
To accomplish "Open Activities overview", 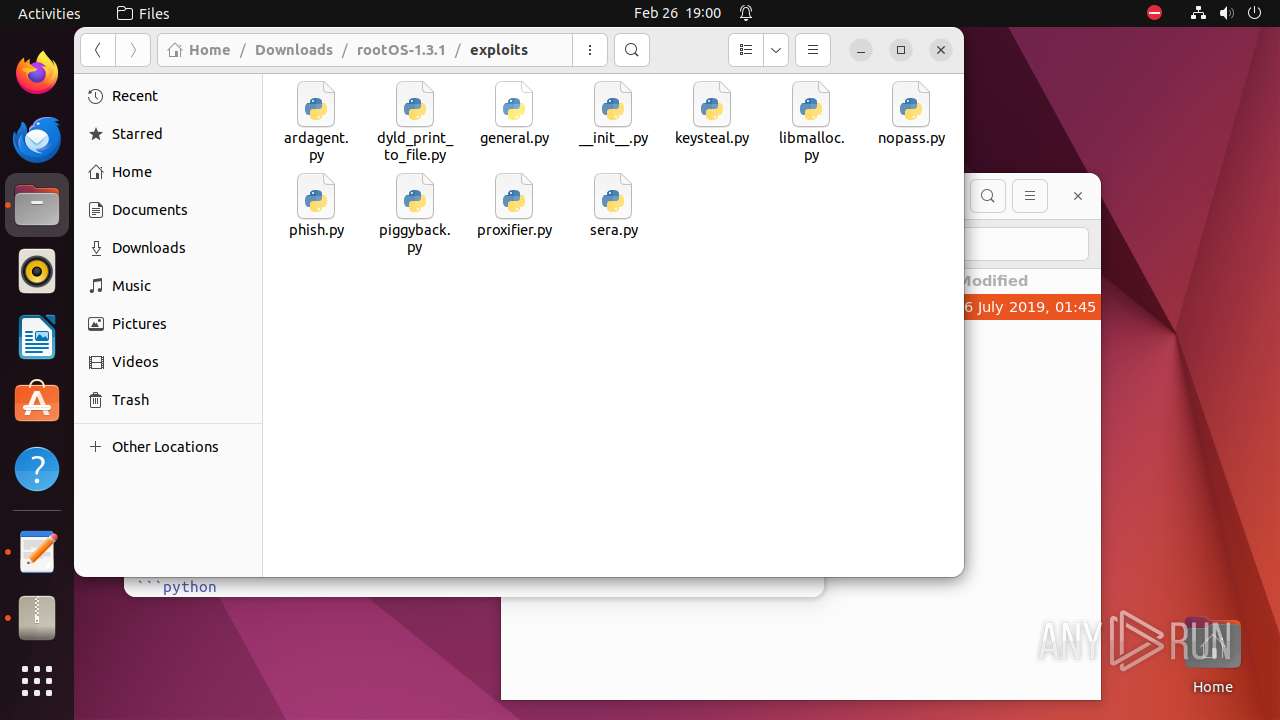I will (49, 13).
